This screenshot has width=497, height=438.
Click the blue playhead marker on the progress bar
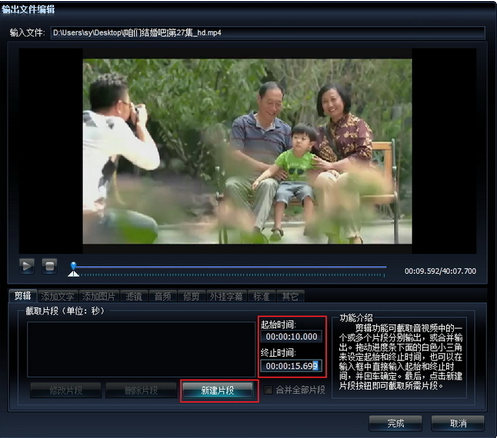click(x=73, y=265)
